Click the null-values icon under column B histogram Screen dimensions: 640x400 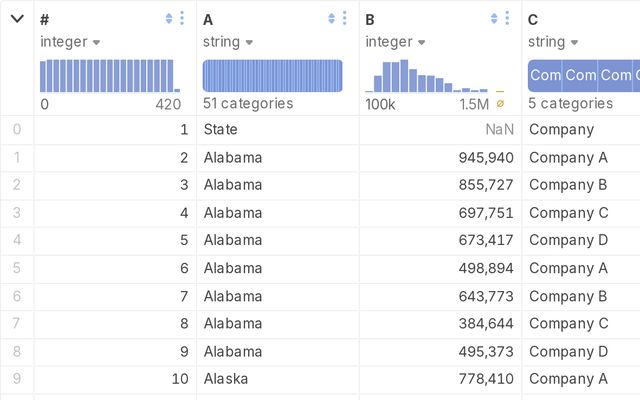click(500, 103)
